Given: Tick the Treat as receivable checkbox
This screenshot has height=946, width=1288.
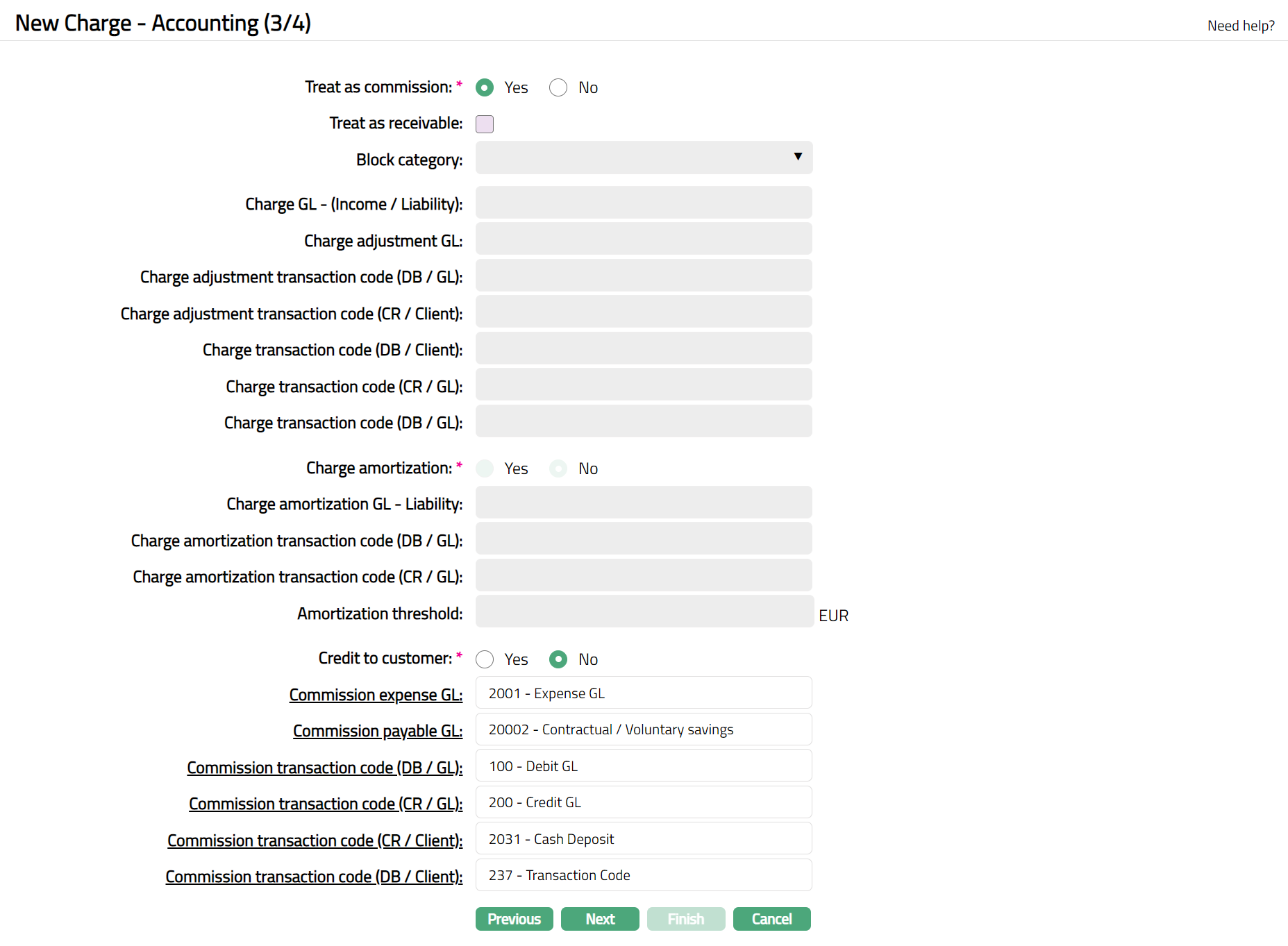Looking at the screenshot, I should (485, 124).
